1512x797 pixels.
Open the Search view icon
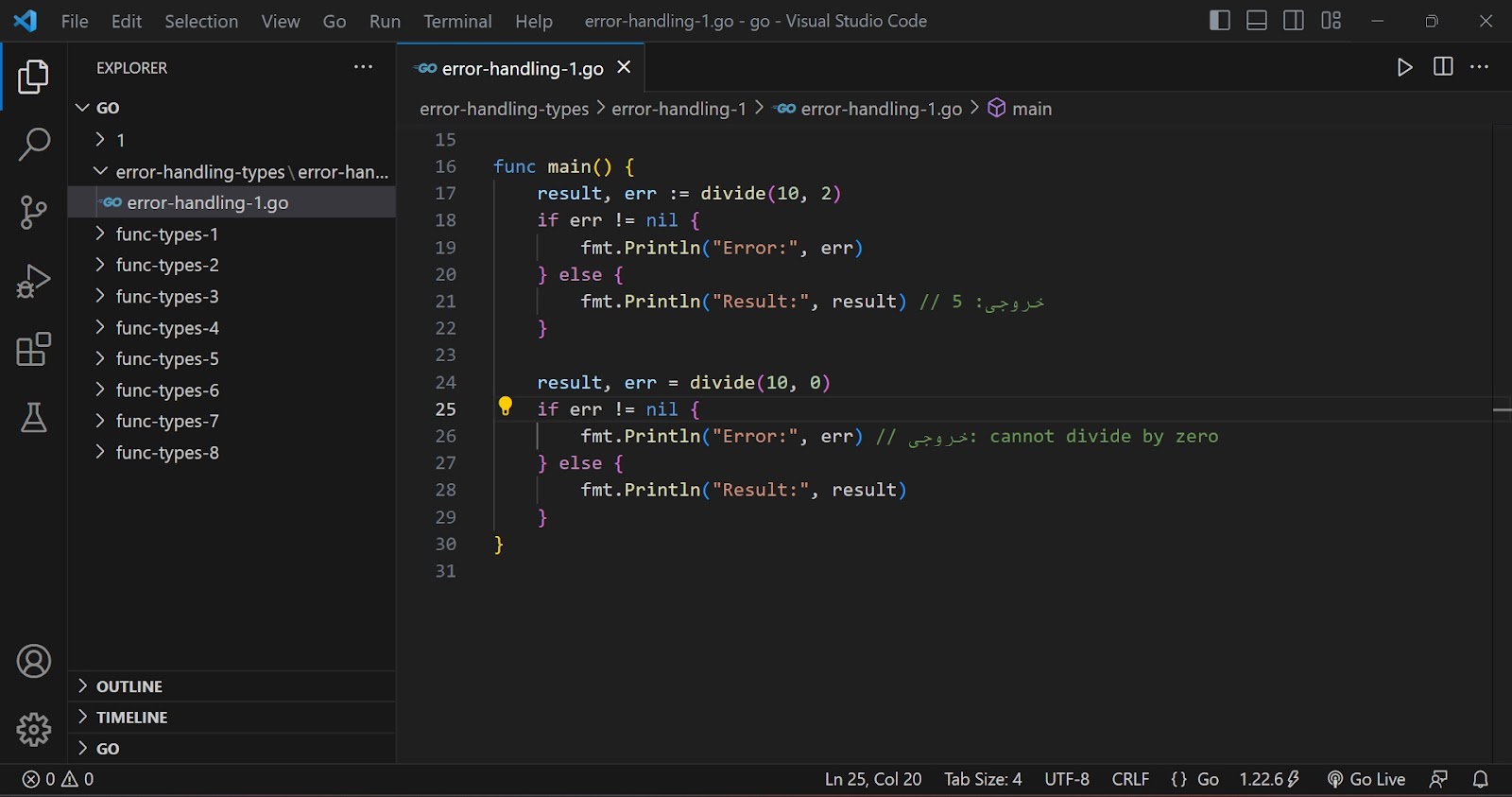[33, 145]
